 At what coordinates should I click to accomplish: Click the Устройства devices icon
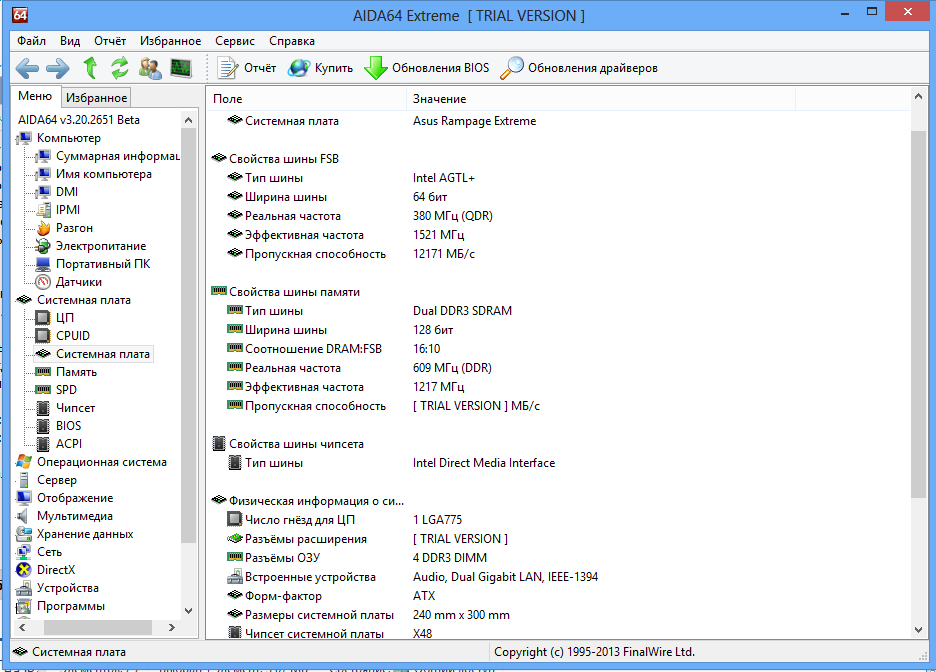[x=24, y=588]
